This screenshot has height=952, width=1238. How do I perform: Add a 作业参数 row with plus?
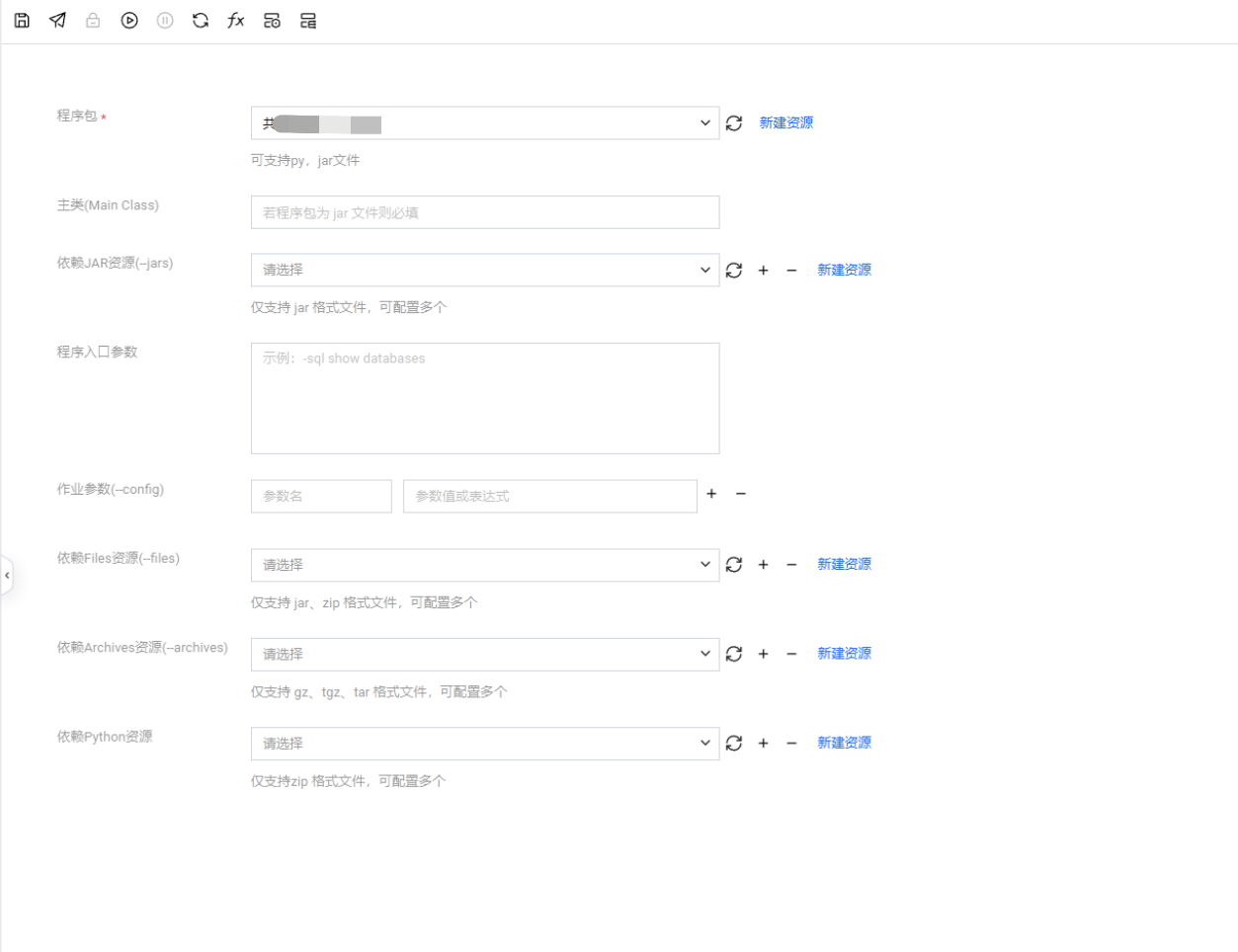pos(711,493)
